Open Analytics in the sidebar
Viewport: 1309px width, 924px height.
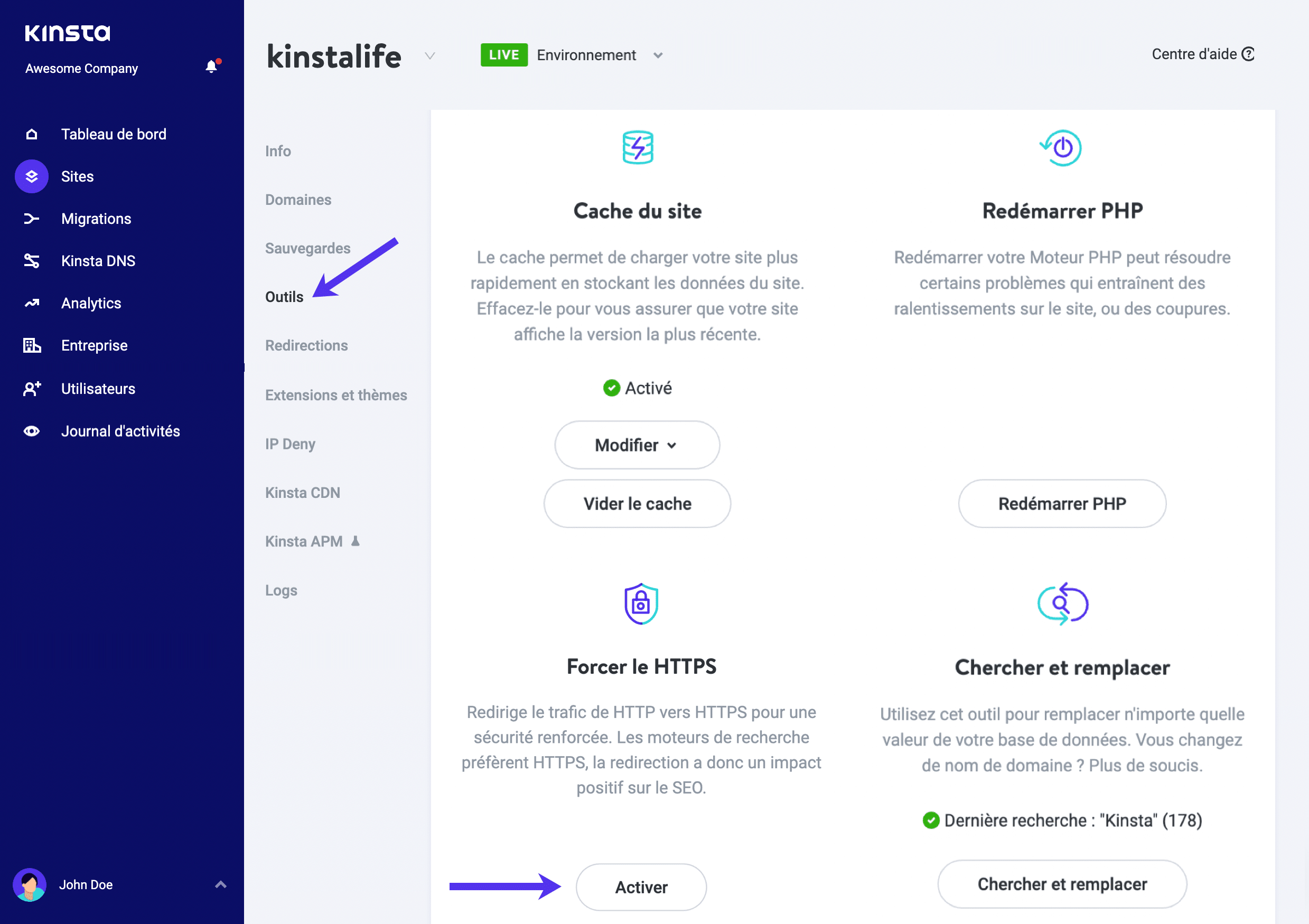(91, 303)
